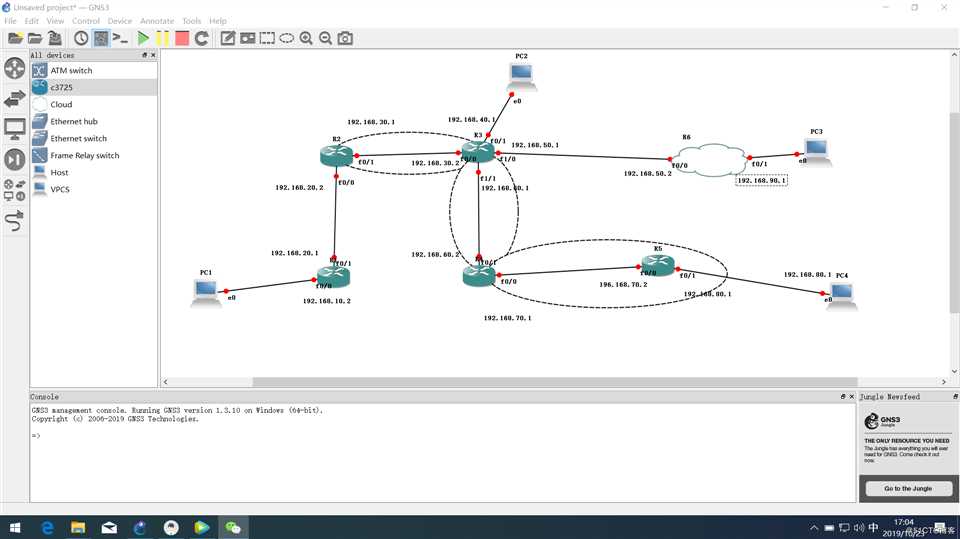Screen dimensions: 960x539
Task: Select Frame Relay switch in device list
Action: (94, 156)
